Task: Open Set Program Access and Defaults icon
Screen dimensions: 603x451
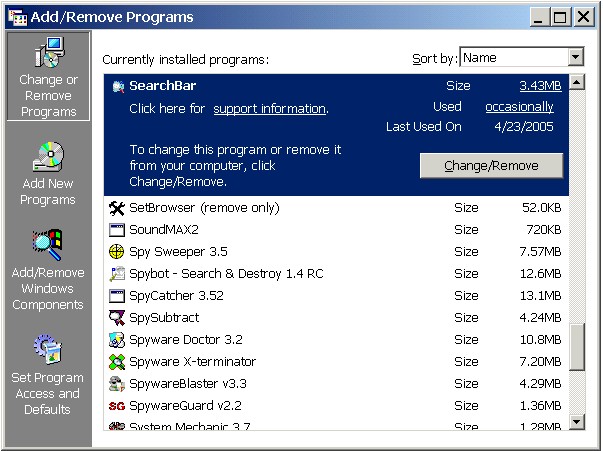Action: pyautogui.click(x=48, y=349)
